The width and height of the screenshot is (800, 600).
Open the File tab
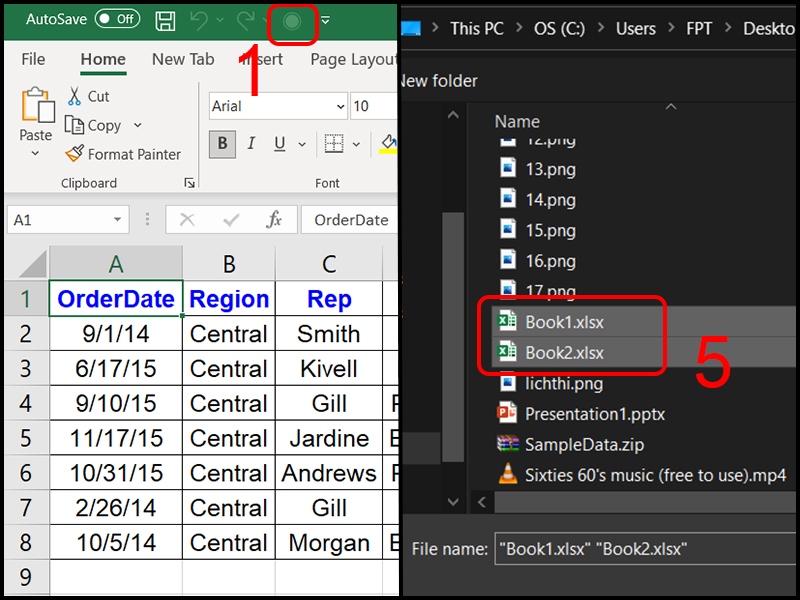33,59
